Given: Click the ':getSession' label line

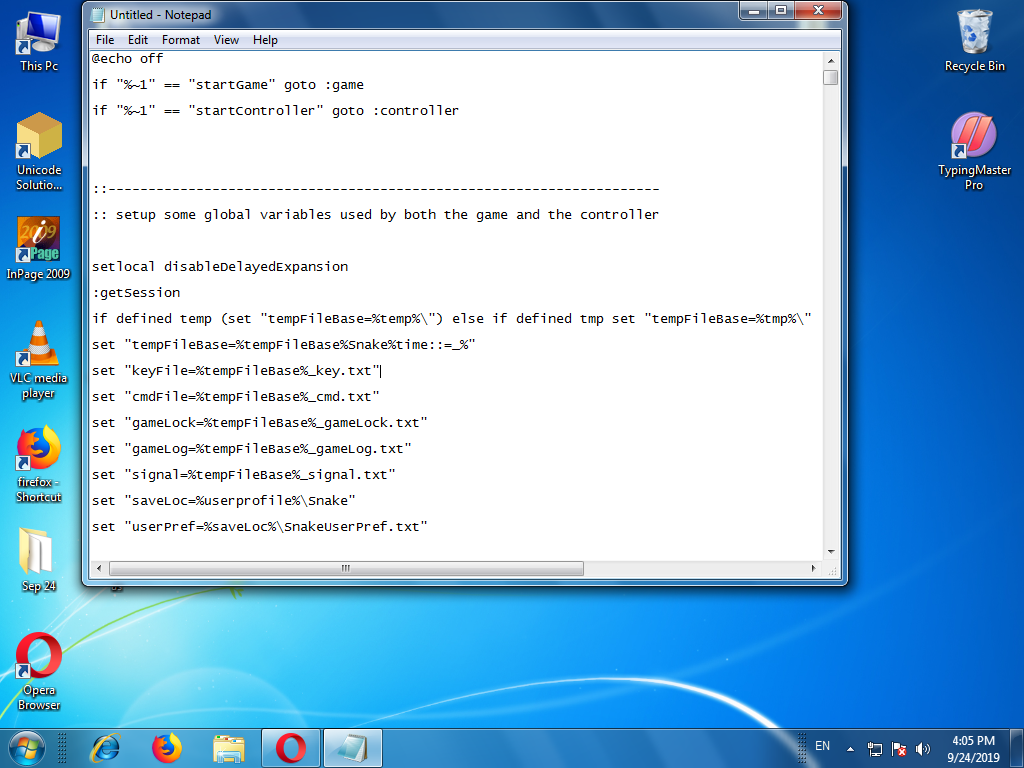Looking at the screenshot, I should pyautogui.click(x=136, y=293).
